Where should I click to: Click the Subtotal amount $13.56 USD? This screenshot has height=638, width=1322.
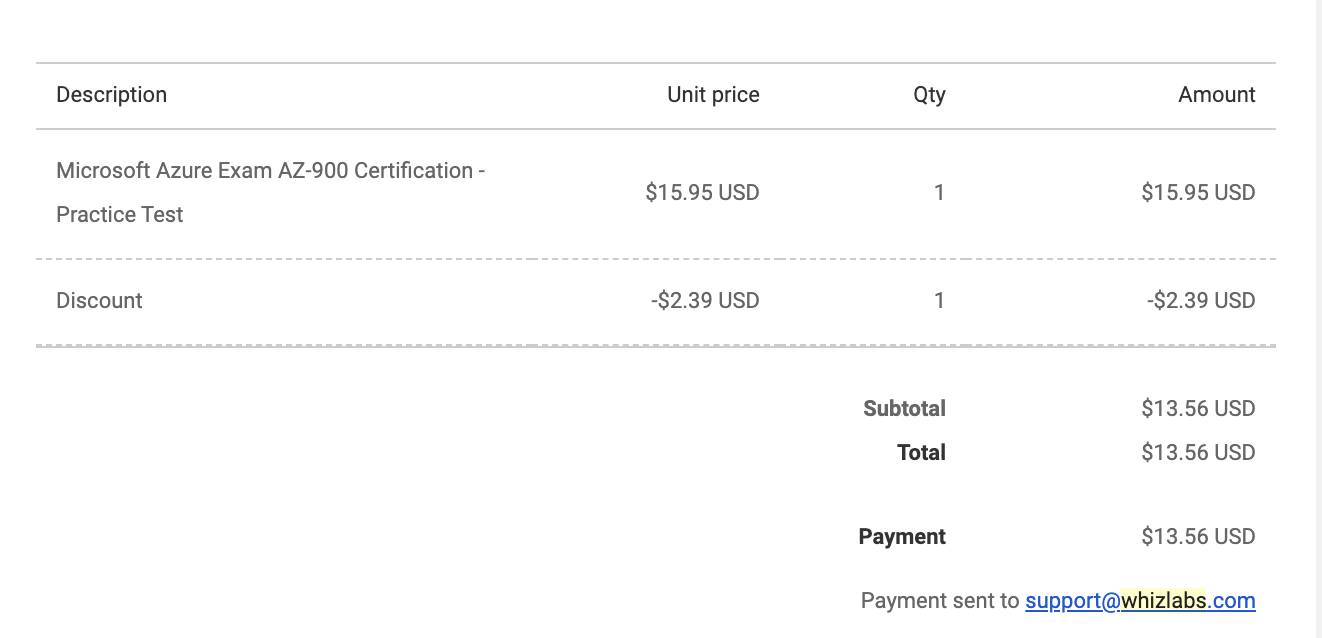1198,409
